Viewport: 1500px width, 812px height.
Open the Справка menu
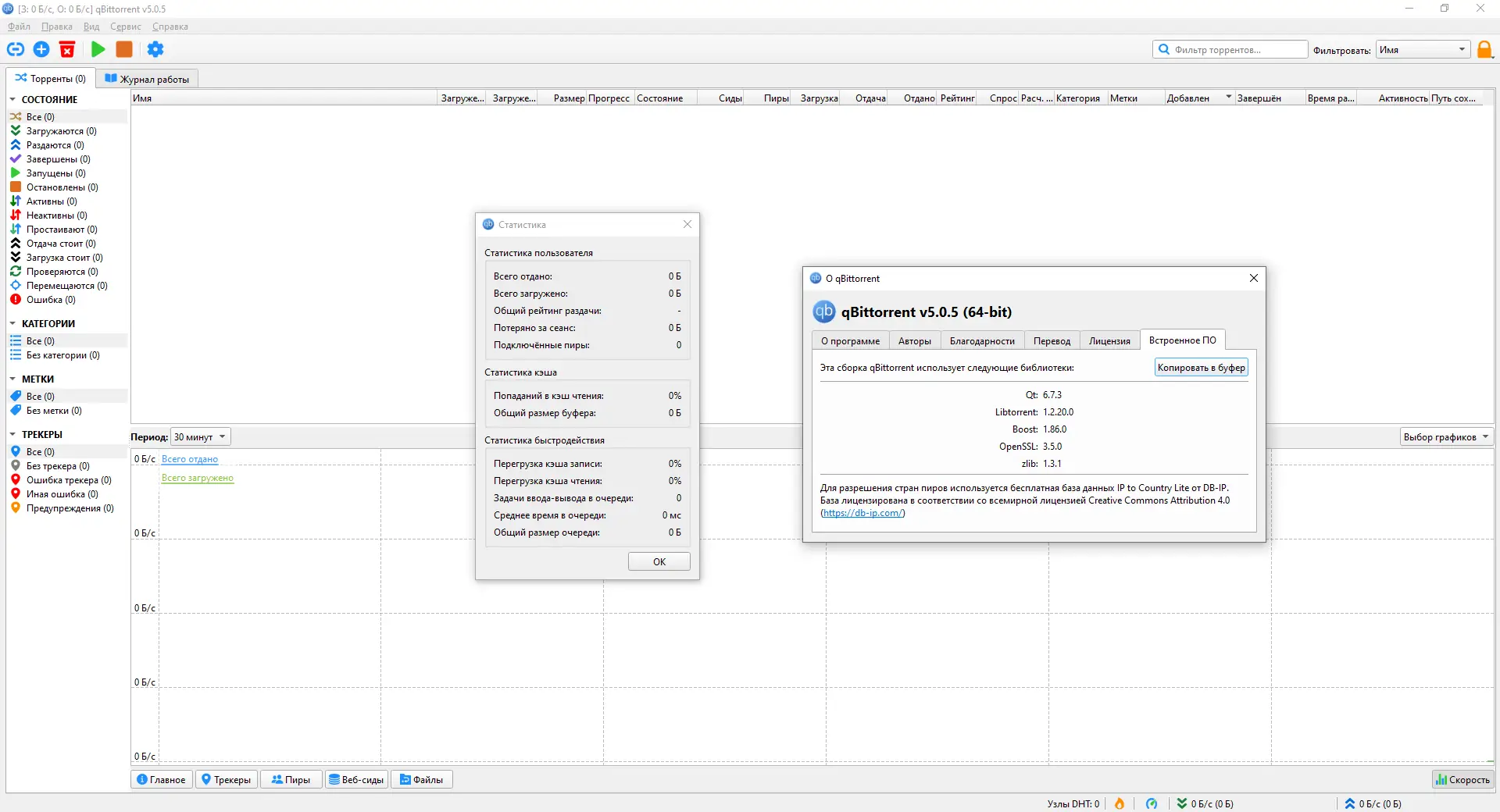[170, 27]
